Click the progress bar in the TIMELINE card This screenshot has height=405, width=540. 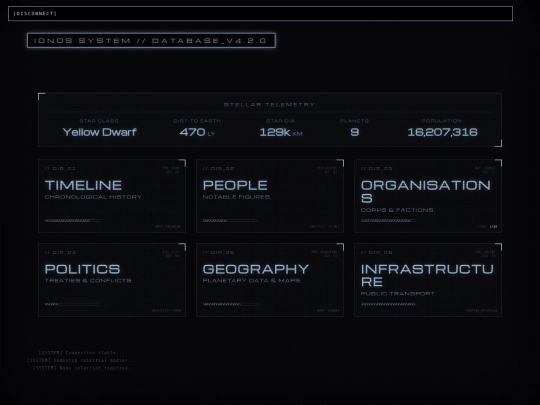pos(72,220)
